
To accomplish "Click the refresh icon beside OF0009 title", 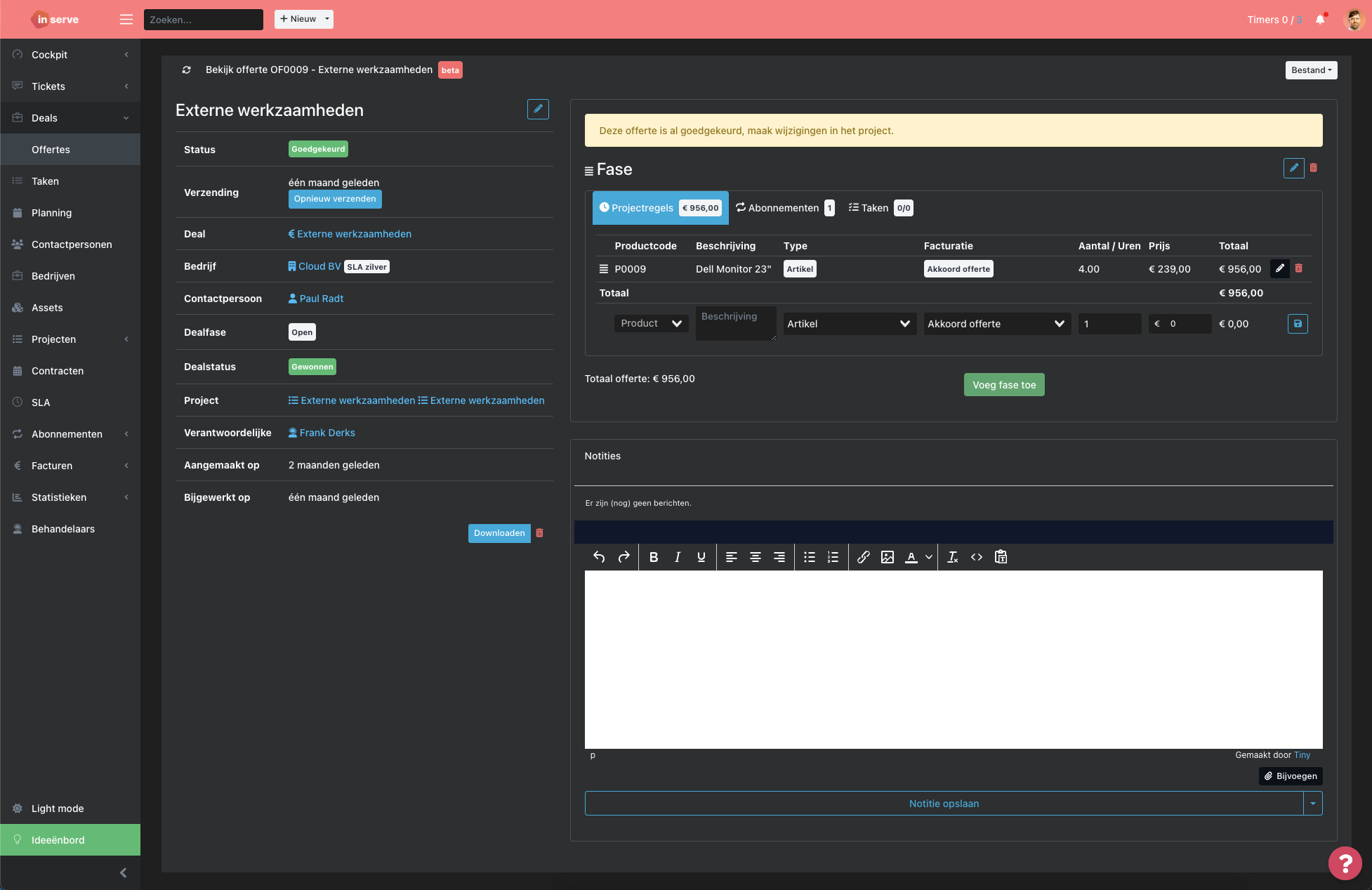I will 186,70.
